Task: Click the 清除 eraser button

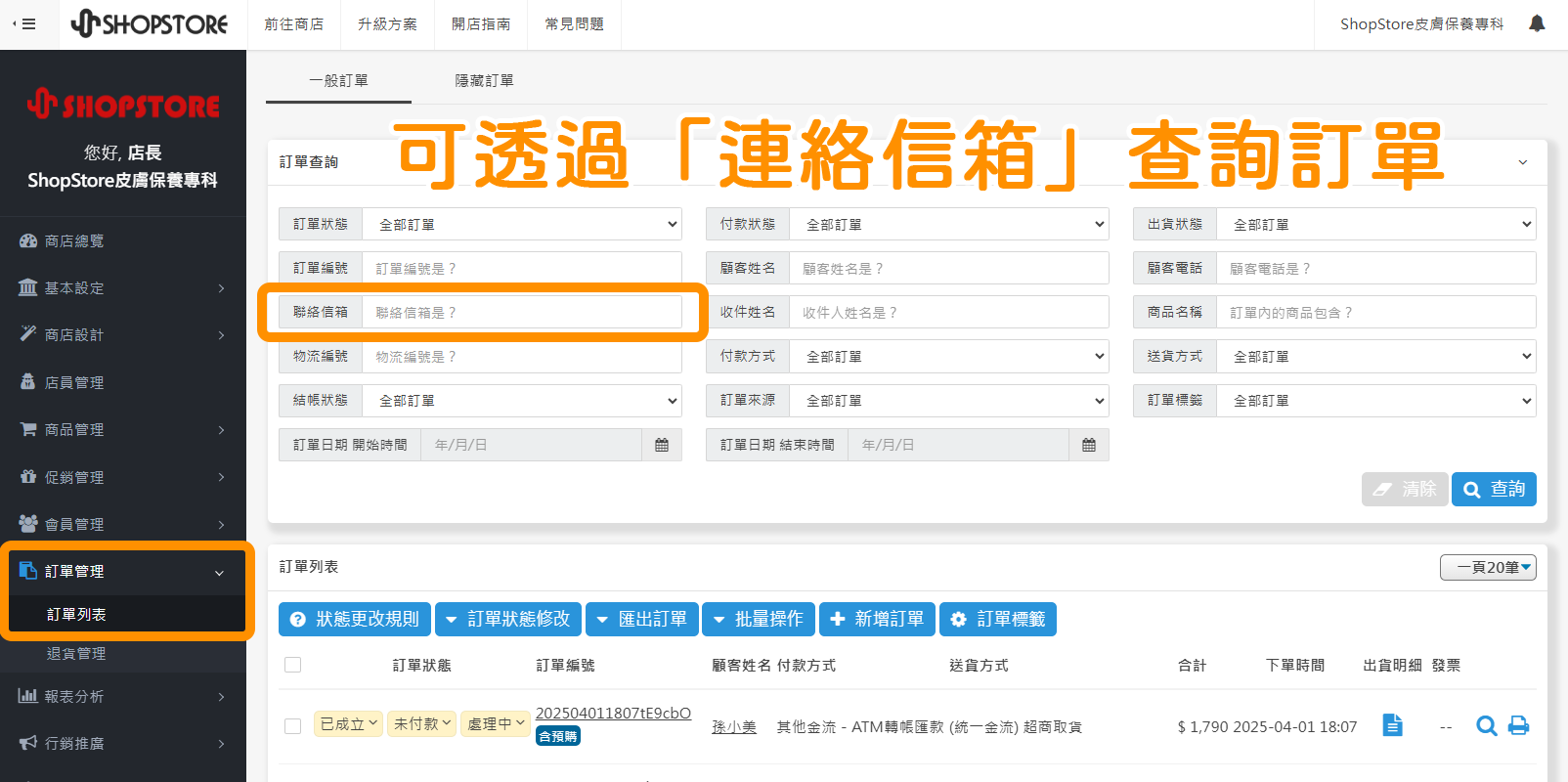Action: point(1405,489)
